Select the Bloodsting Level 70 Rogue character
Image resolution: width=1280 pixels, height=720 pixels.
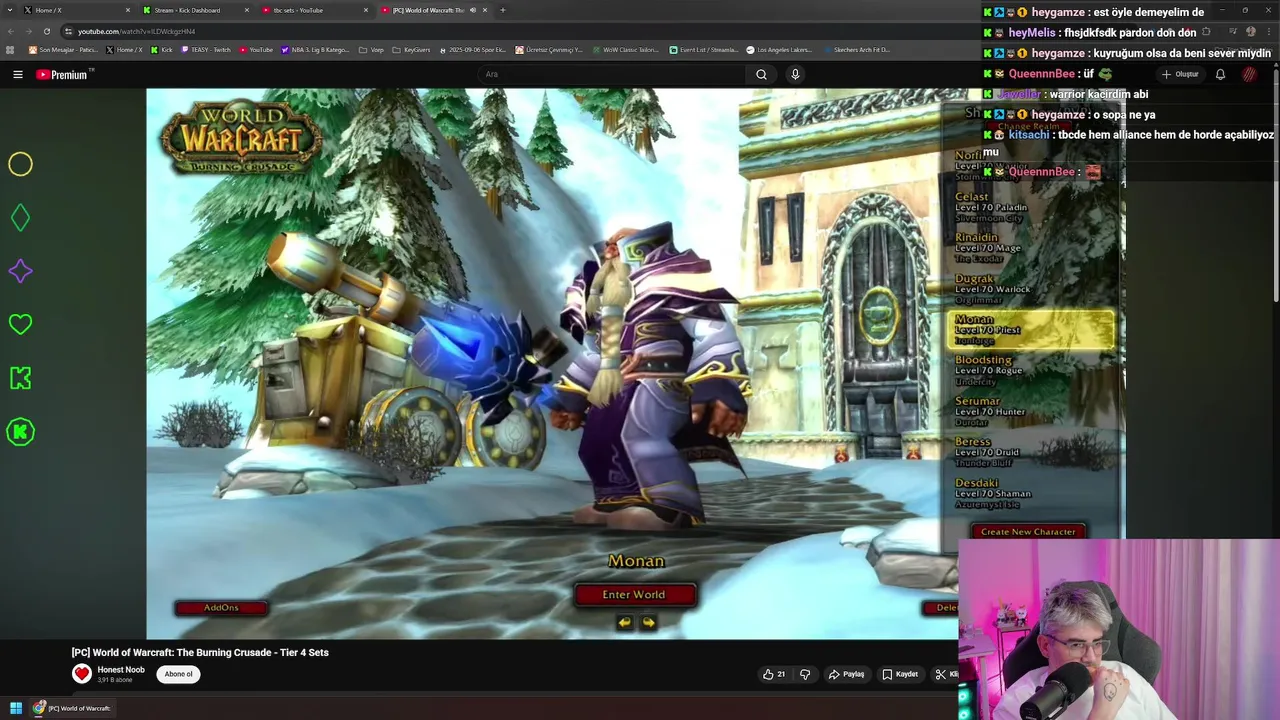tap(1030, 370)
